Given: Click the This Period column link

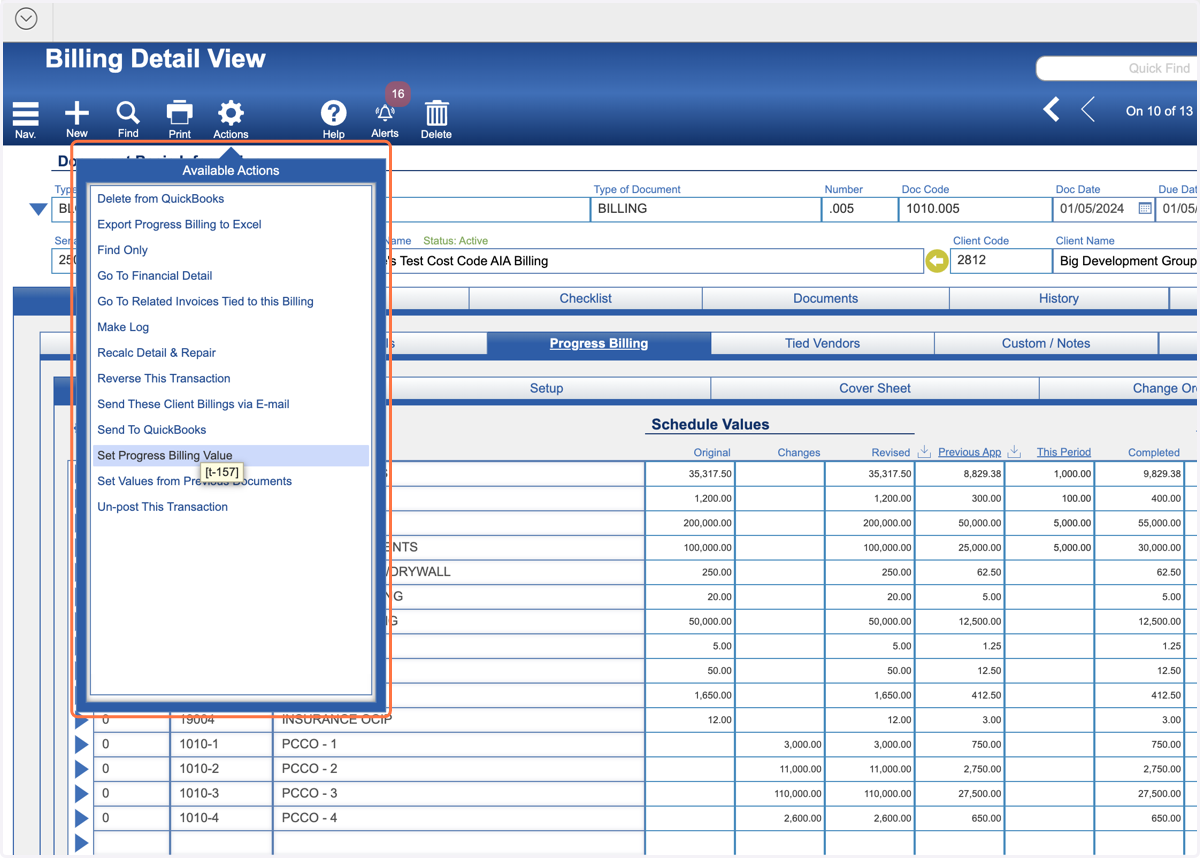Looking at the screenshot, I should pos(1064,452).
